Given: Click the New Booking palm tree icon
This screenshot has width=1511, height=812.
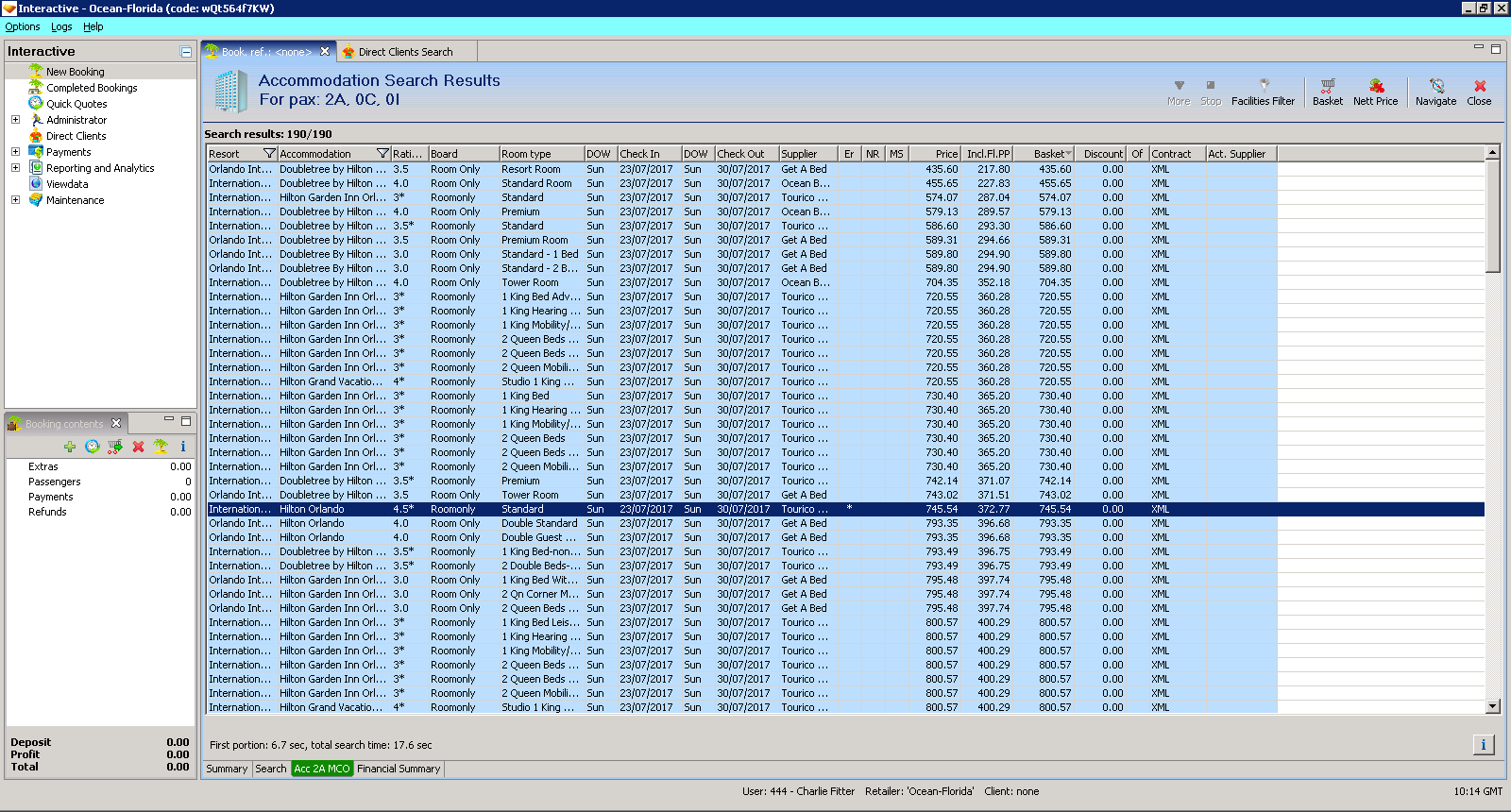Looking at the screenshot, I should point(36,71).
